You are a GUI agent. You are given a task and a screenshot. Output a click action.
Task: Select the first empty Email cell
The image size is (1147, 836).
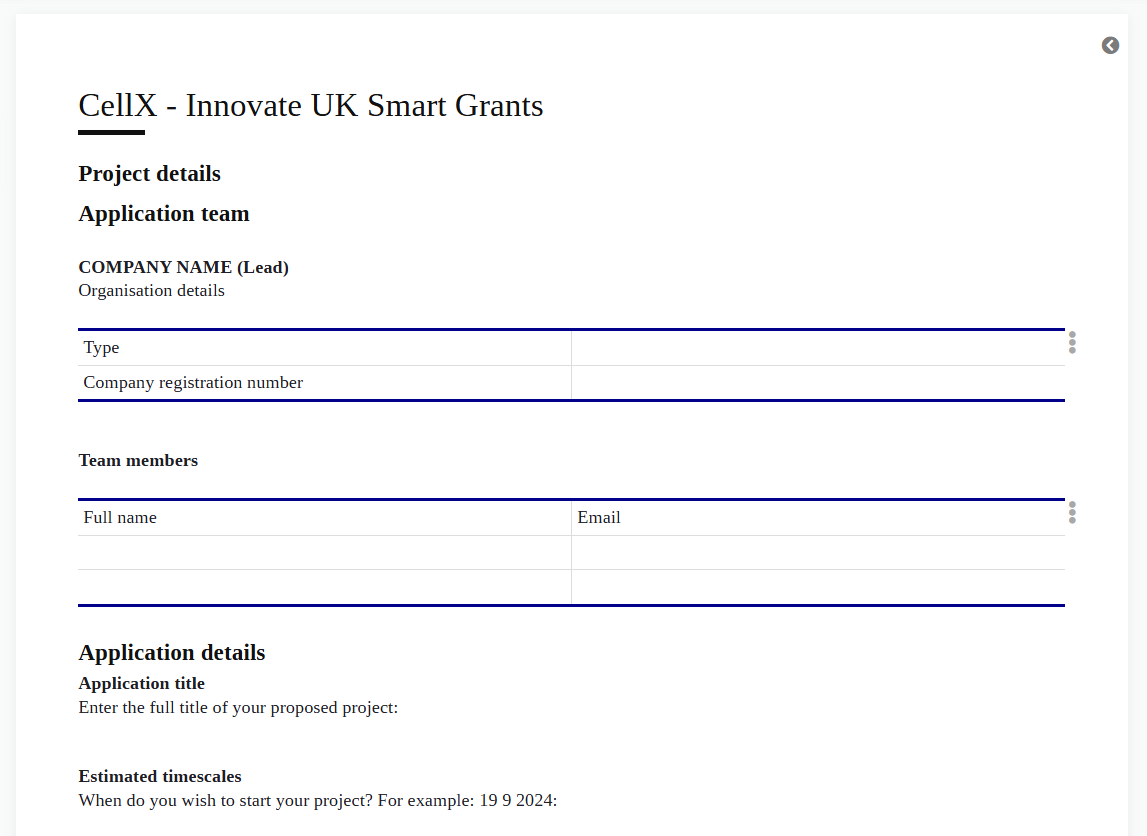coord(817,553)
